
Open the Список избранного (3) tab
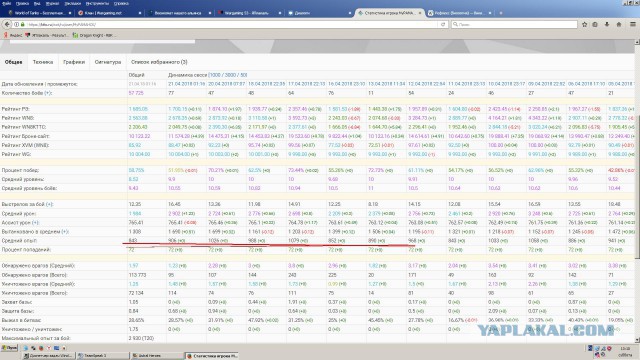tap(159, 62)
